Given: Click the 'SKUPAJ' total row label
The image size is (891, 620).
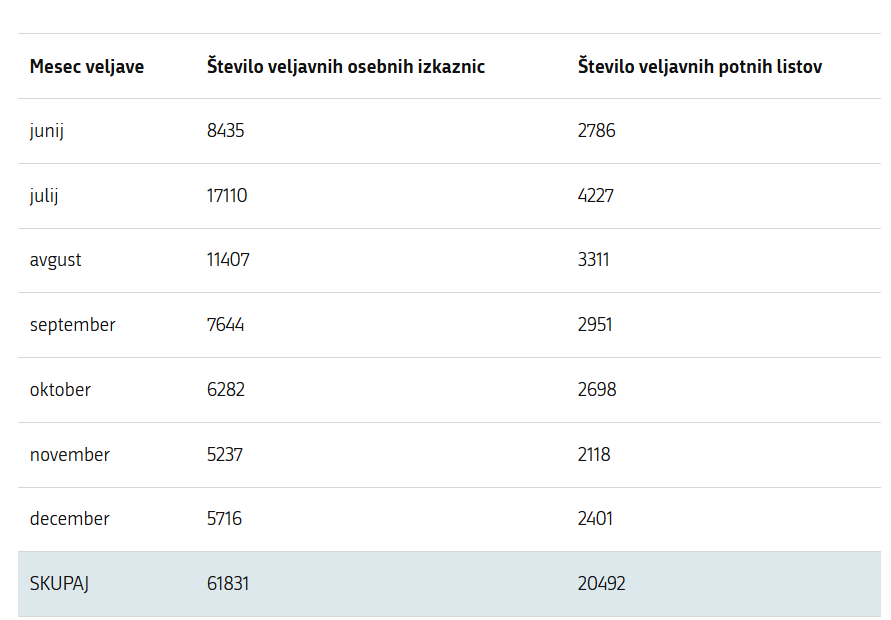Looking at the screenshot, I should coord(59,584).
